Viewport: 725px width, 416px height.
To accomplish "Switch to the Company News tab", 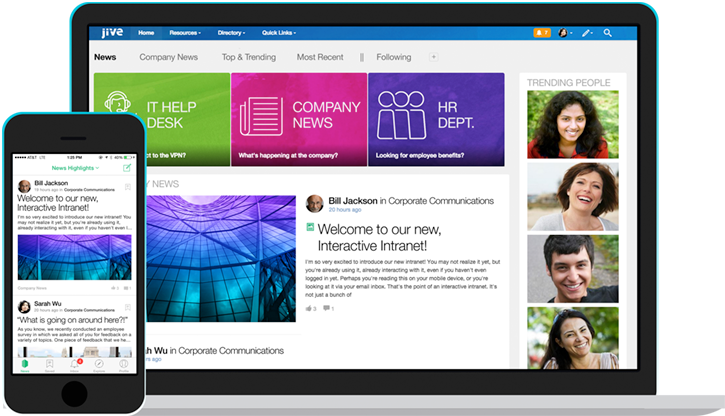I will coord(169,57).
